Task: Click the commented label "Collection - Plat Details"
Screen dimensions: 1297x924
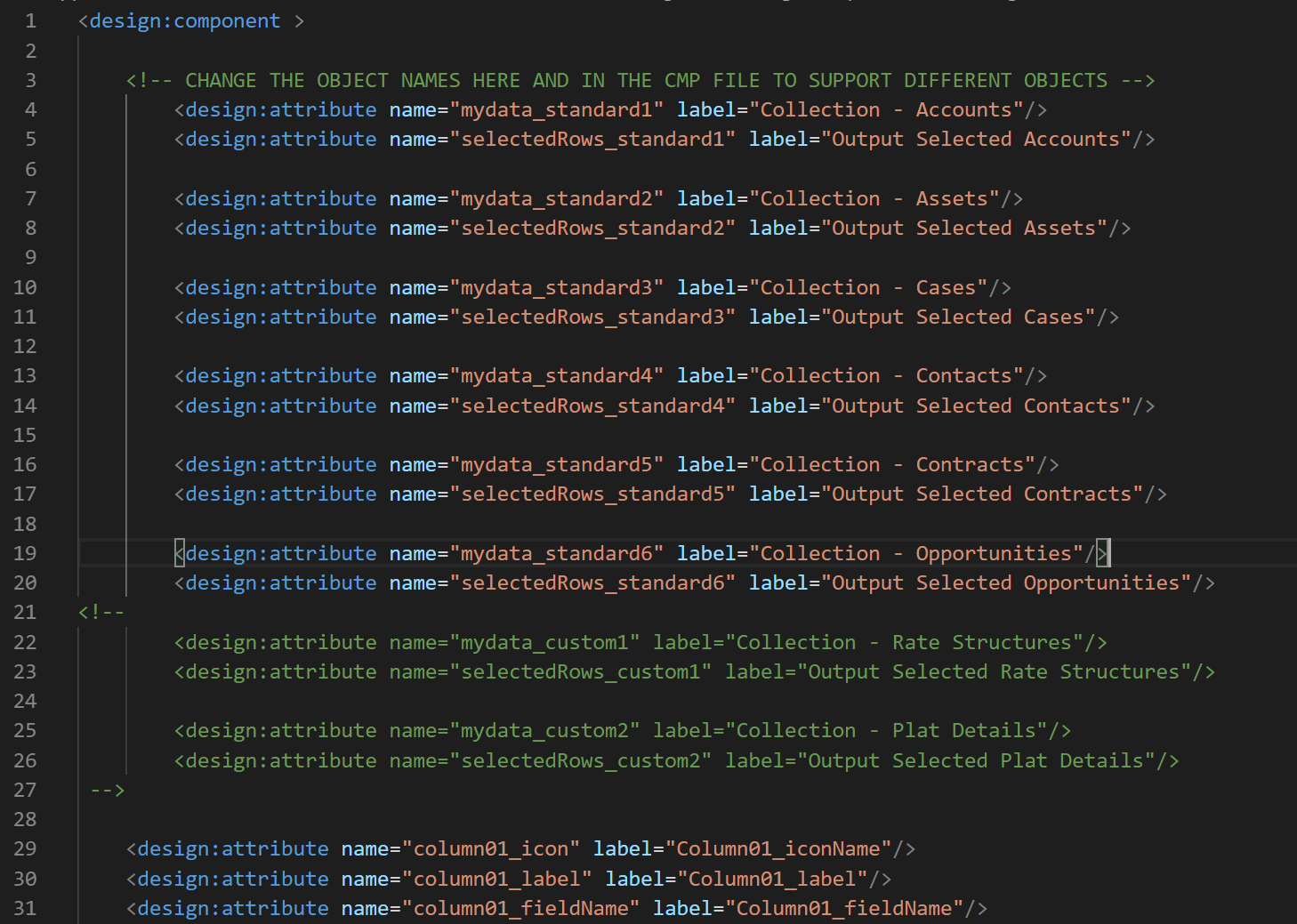Action: (887, 731)
